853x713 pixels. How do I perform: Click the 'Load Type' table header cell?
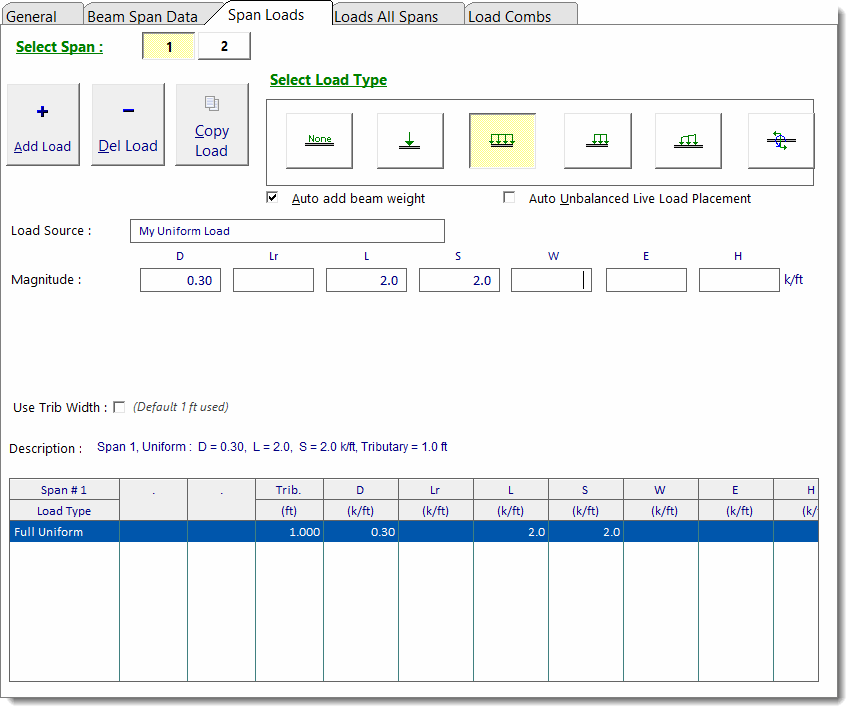coord(64,511)
